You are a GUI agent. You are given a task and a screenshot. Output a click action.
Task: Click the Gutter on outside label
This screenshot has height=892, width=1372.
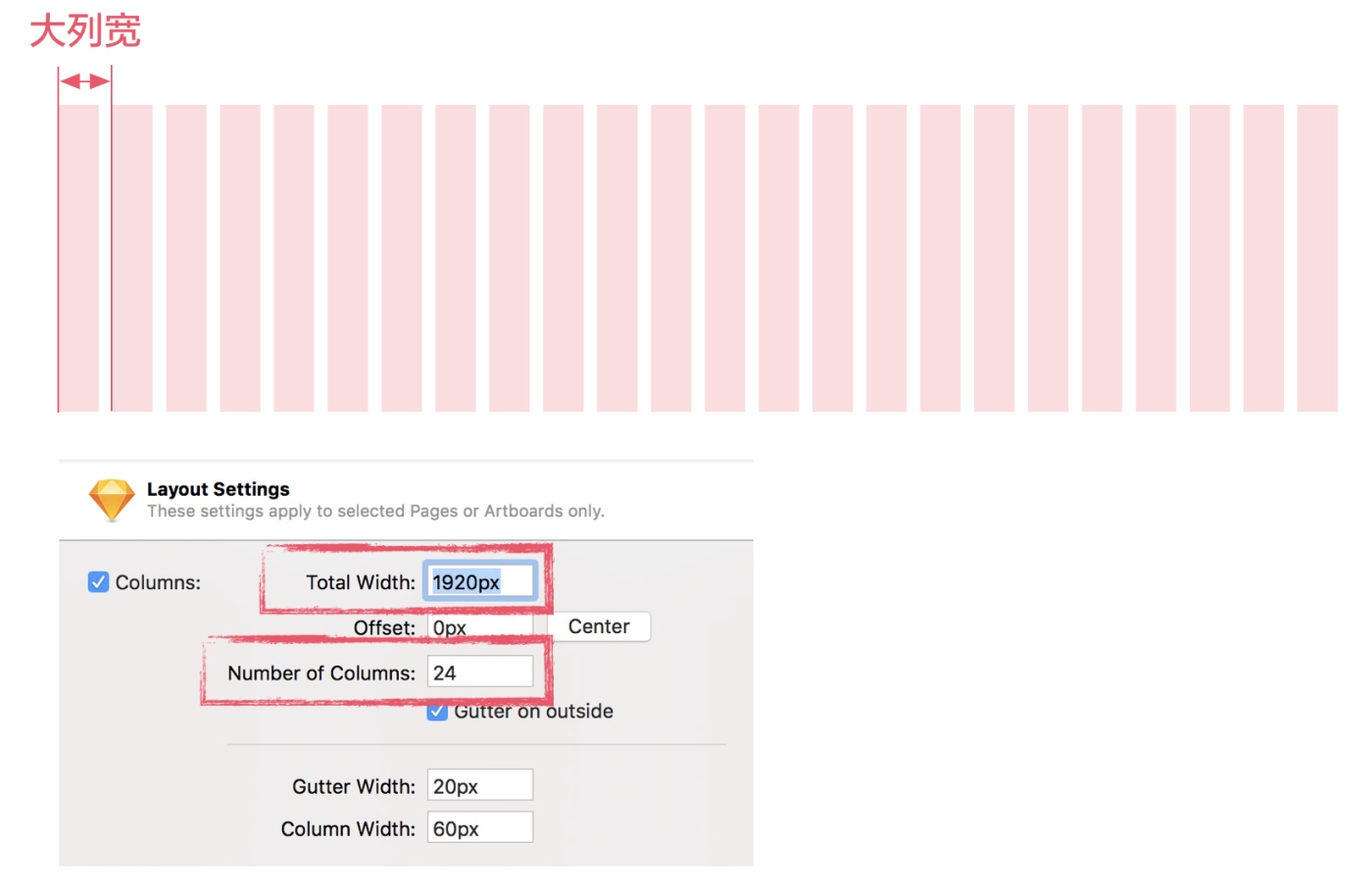pyautogui.click(x=533, y=713)
